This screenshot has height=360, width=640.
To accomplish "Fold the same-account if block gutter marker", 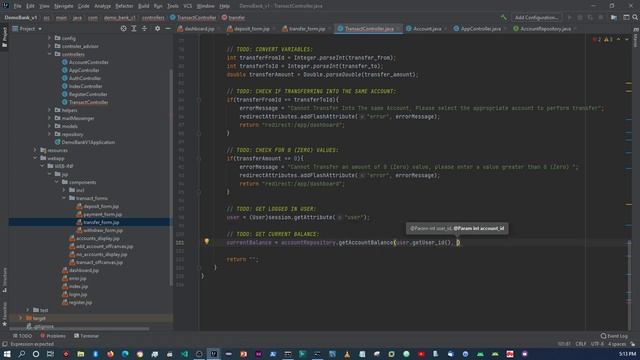I will 199,100.
